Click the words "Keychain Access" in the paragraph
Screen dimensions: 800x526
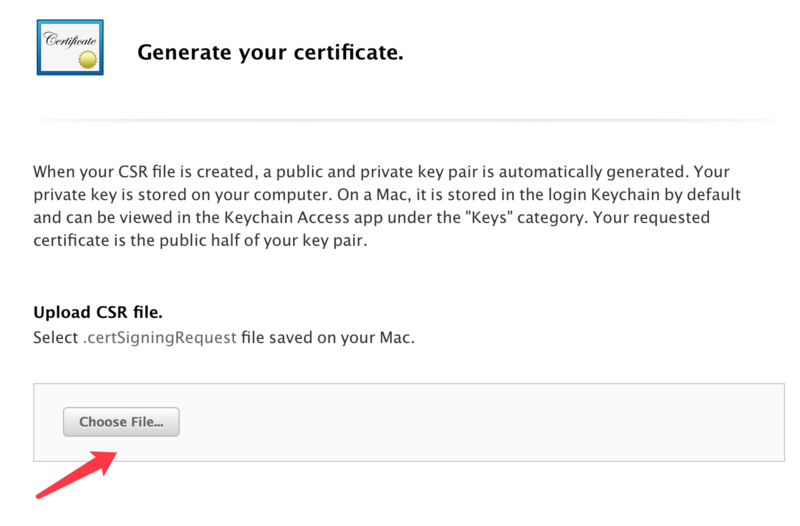point(287,217)
